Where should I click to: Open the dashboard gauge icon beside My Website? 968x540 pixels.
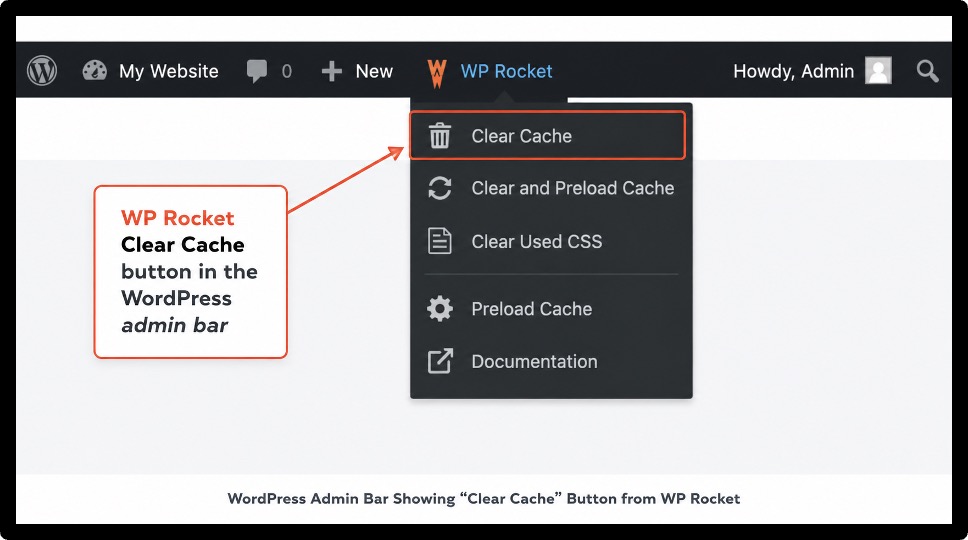coord(94,71)
